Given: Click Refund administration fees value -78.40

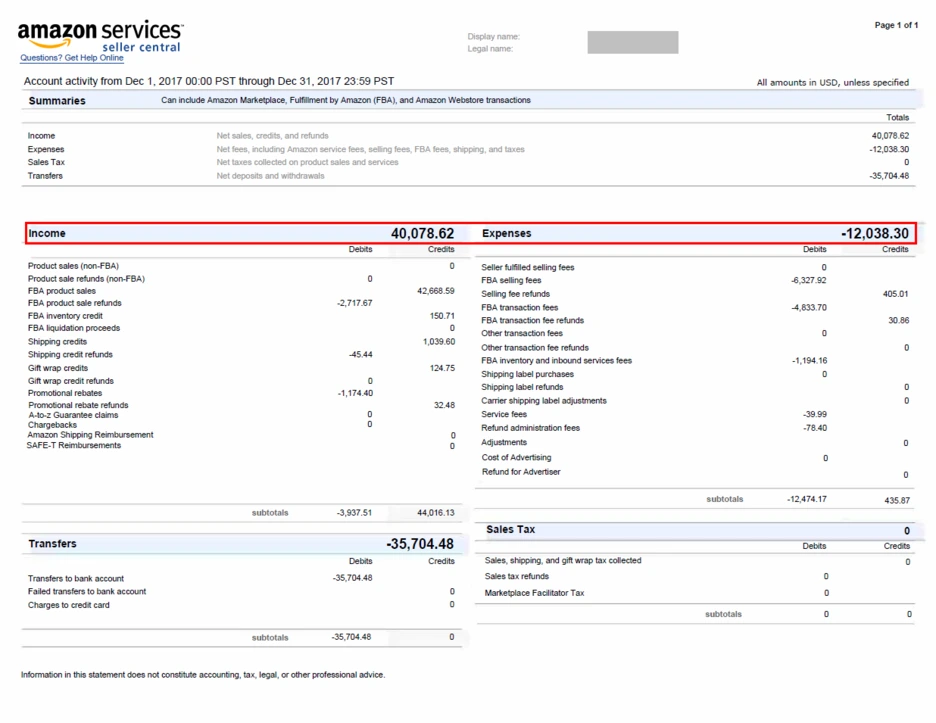Looking at the screenshot, I should click(x=815, y=427).
